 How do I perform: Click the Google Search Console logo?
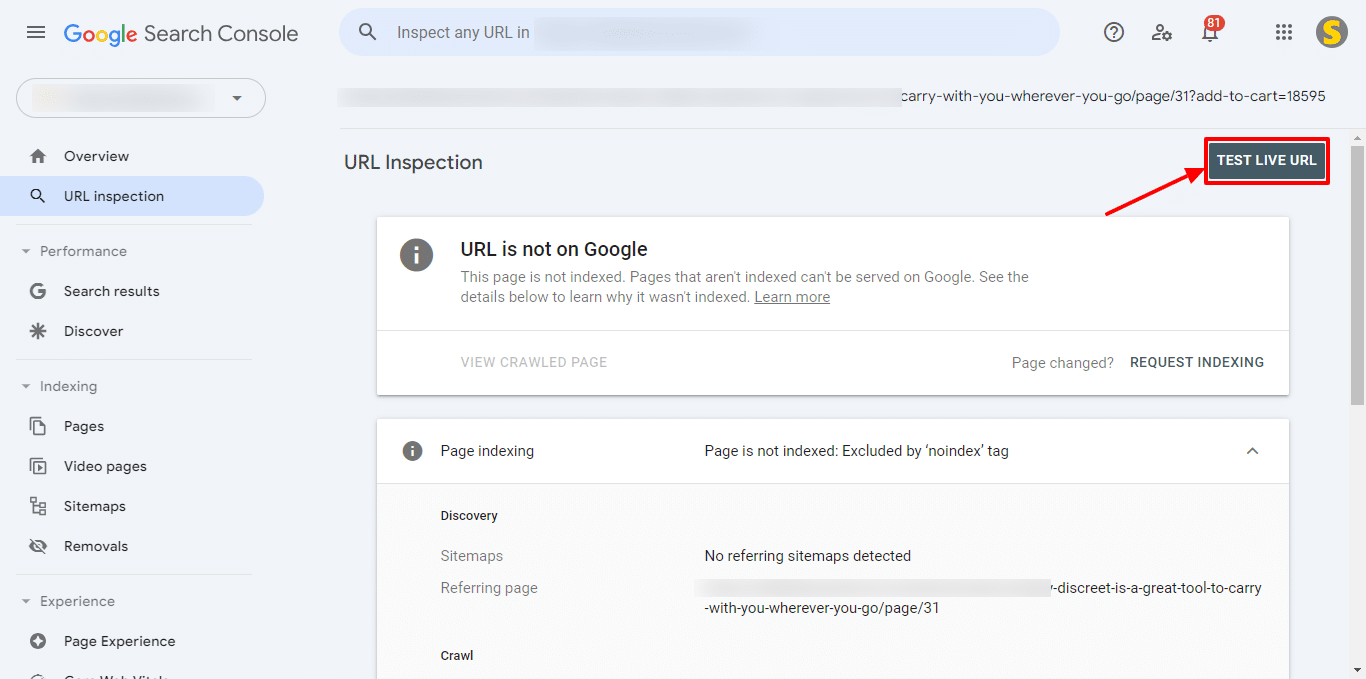(x=181, y=33)
